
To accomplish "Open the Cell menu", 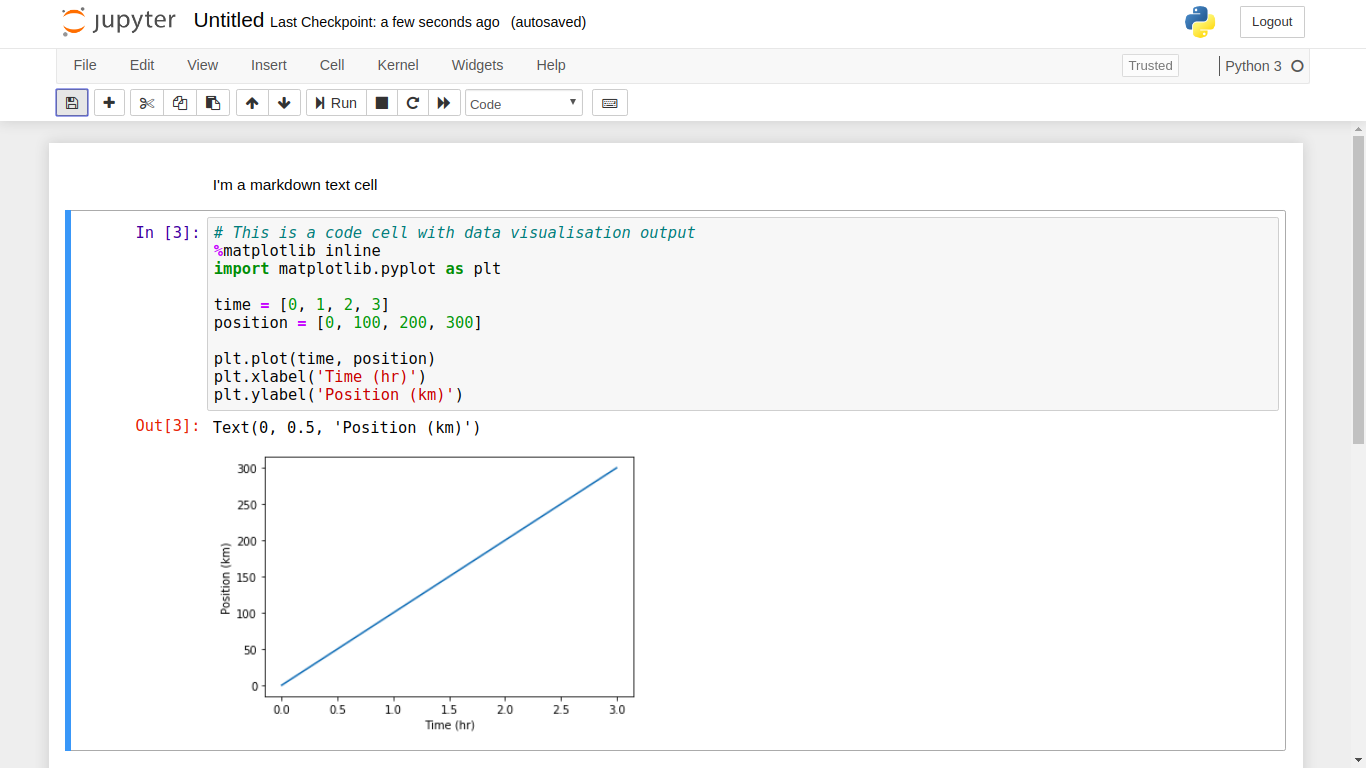I will point(332,65).
